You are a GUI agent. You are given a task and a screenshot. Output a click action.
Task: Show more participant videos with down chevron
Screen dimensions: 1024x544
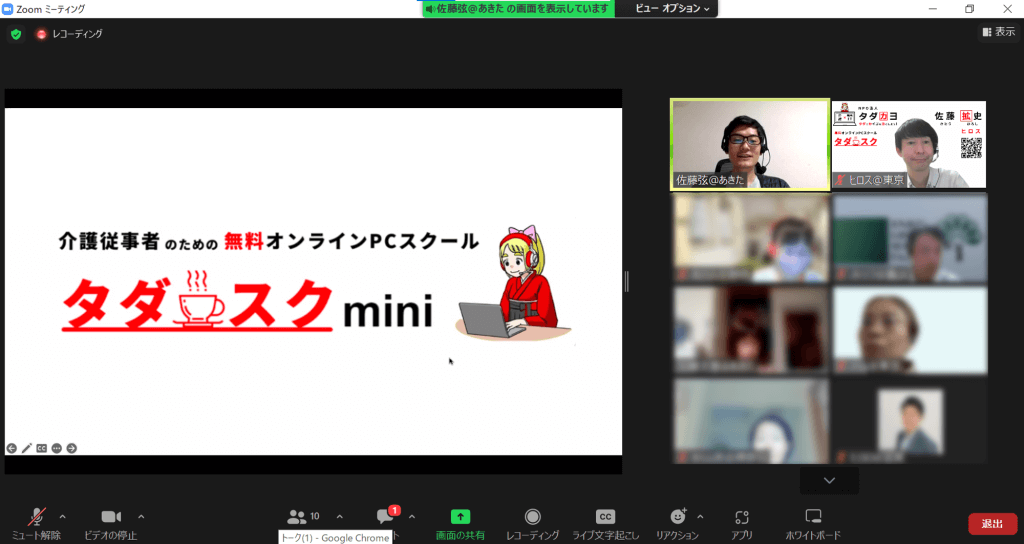click(x=829, y=481)
